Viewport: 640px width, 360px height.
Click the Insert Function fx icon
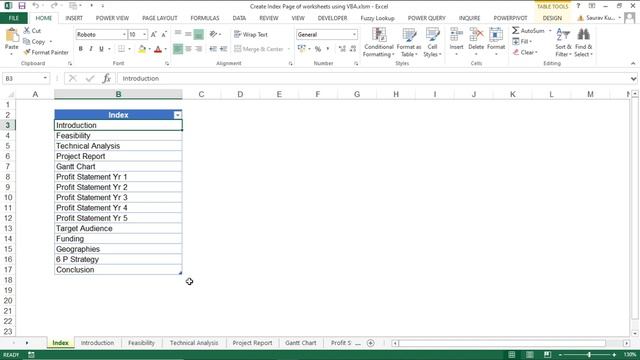(107, 78)
